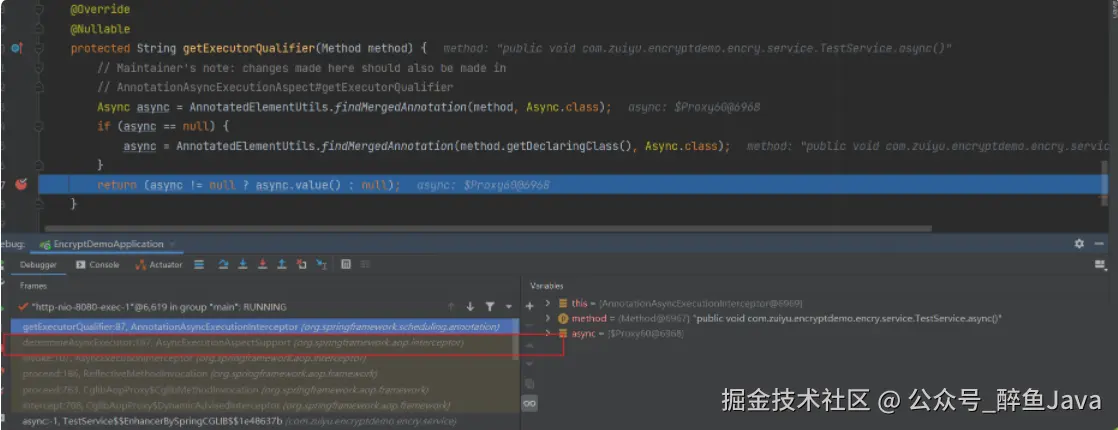Toggle the show watches glasses icon
The height and width of the screenshot is (430, 1118).
[x=529, y=404]
